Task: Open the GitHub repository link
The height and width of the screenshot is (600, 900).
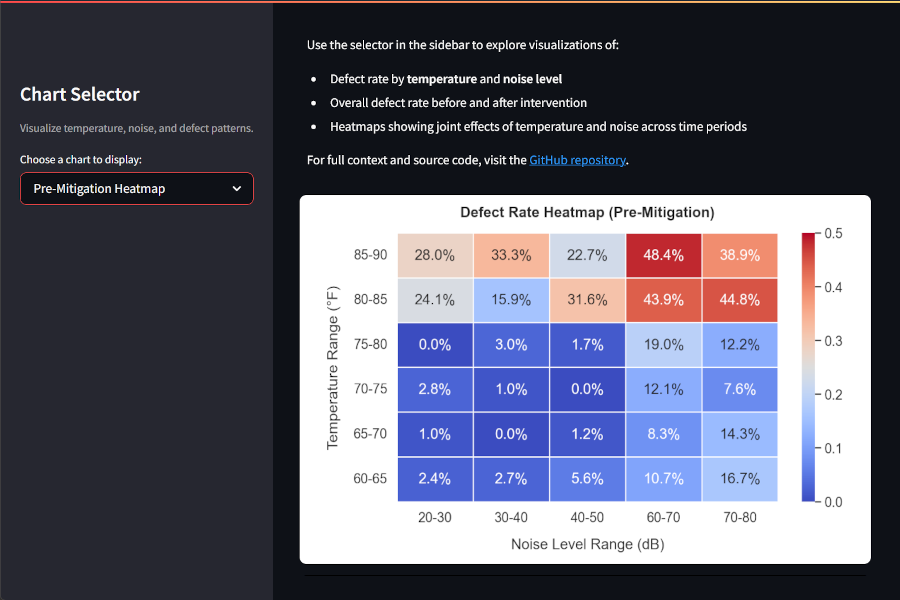Action: tap(577, 159)
